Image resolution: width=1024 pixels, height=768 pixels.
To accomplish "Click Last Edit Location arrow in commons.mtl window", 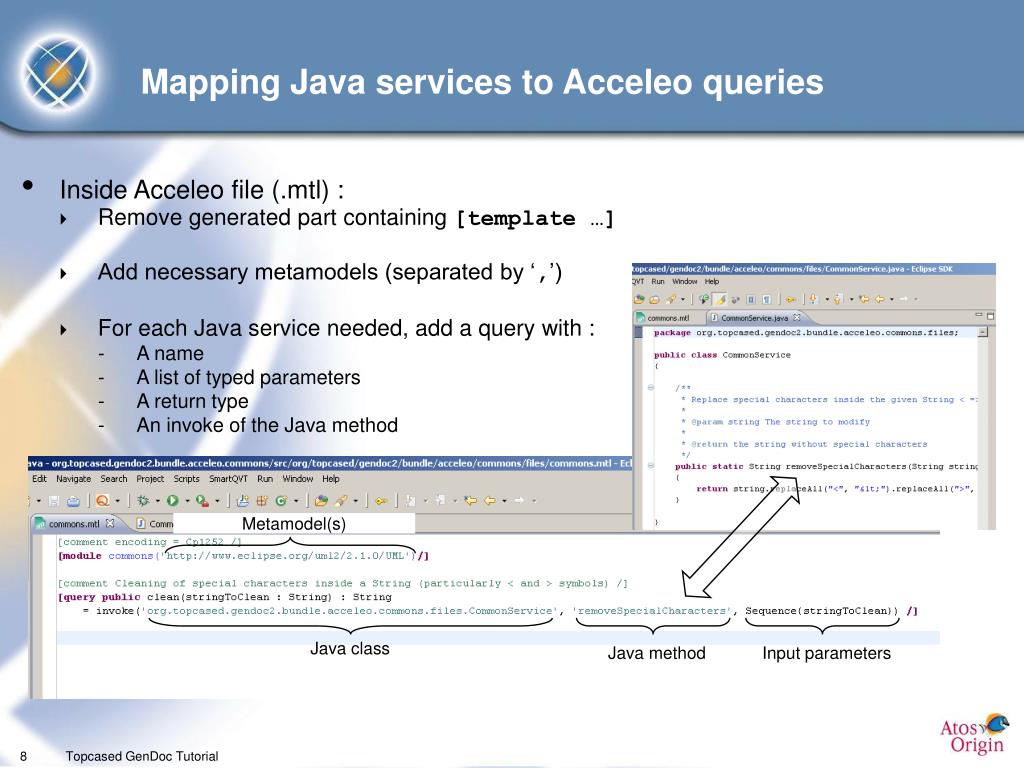I will [x=471, y=500].
